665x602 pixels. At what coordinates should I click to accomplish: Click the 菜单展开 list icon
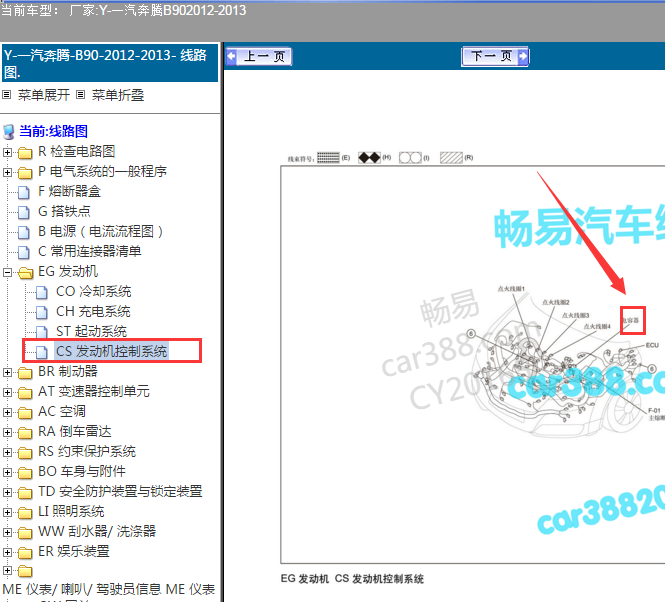point(6,95)
